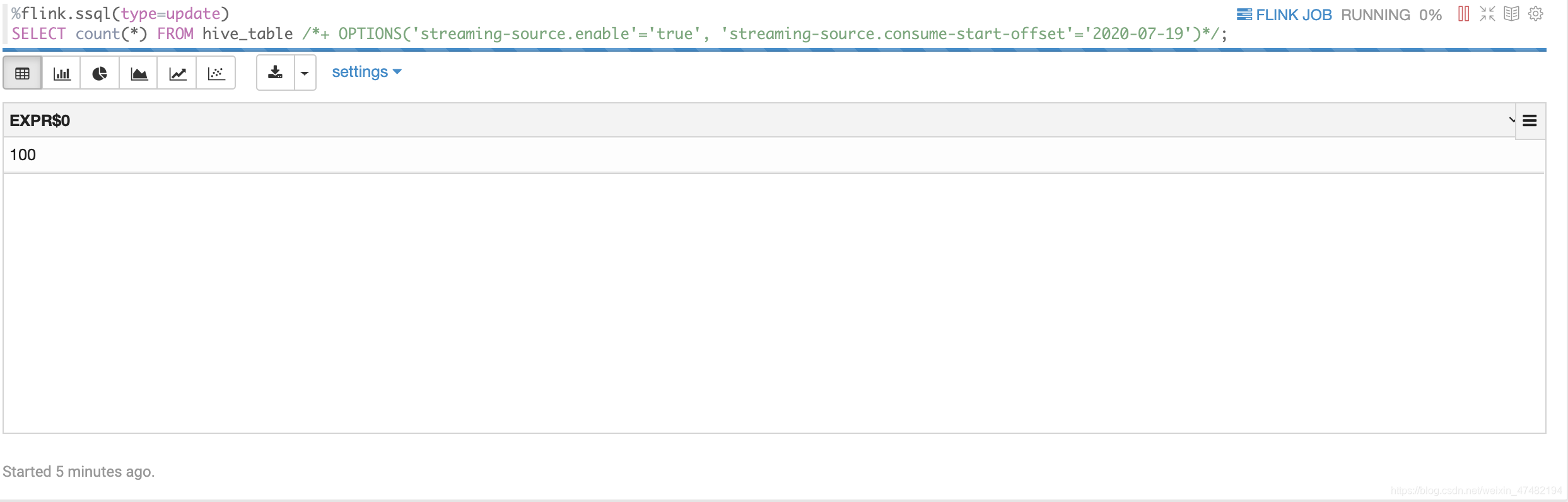The height and width of the screenshot is (502, 1568).
Task: Select the scatter chart visualization
Action: [216, 73]
